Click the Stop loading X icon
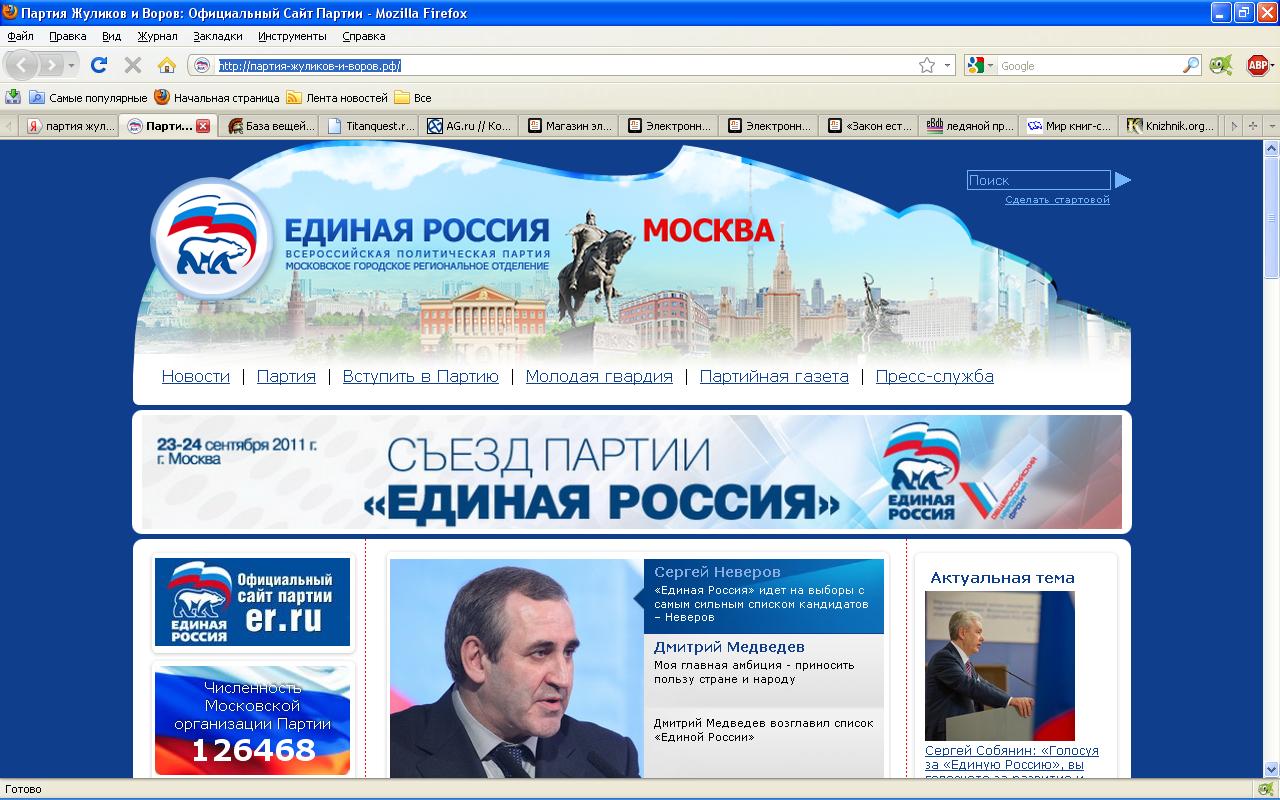Image resolution: width=1280 pixels, height=800 pixels. click(132, 65)
